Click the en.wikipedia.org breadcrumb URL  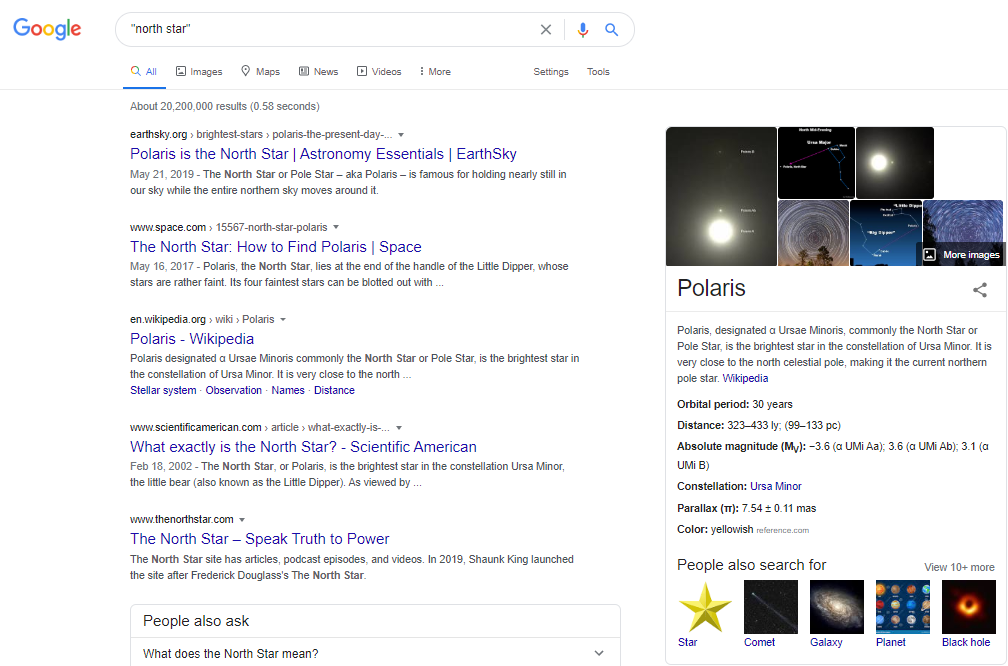(202, 319)
